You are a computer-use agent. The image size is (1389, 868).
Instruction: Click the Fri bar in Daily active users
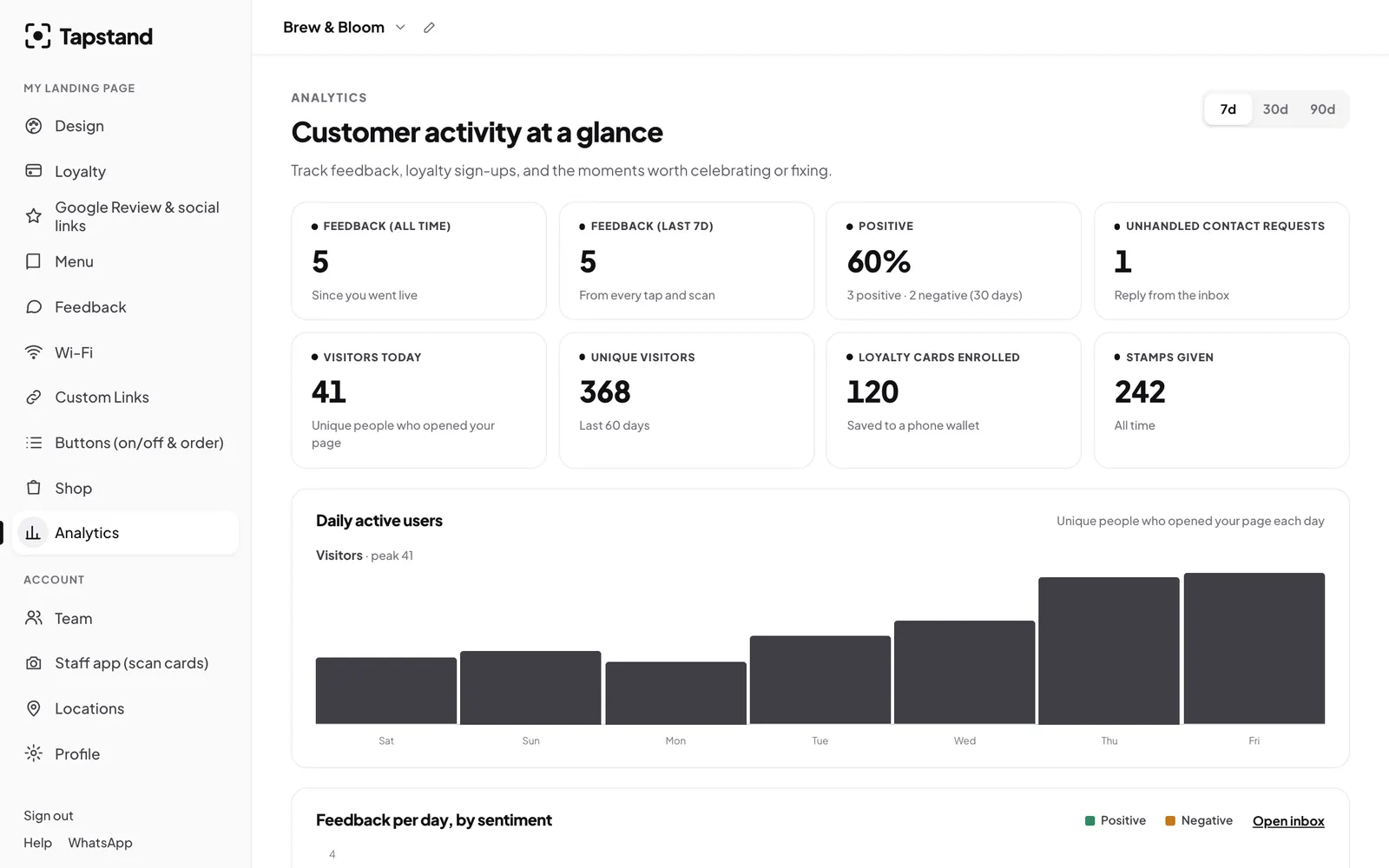click(x=1254, y=648)
